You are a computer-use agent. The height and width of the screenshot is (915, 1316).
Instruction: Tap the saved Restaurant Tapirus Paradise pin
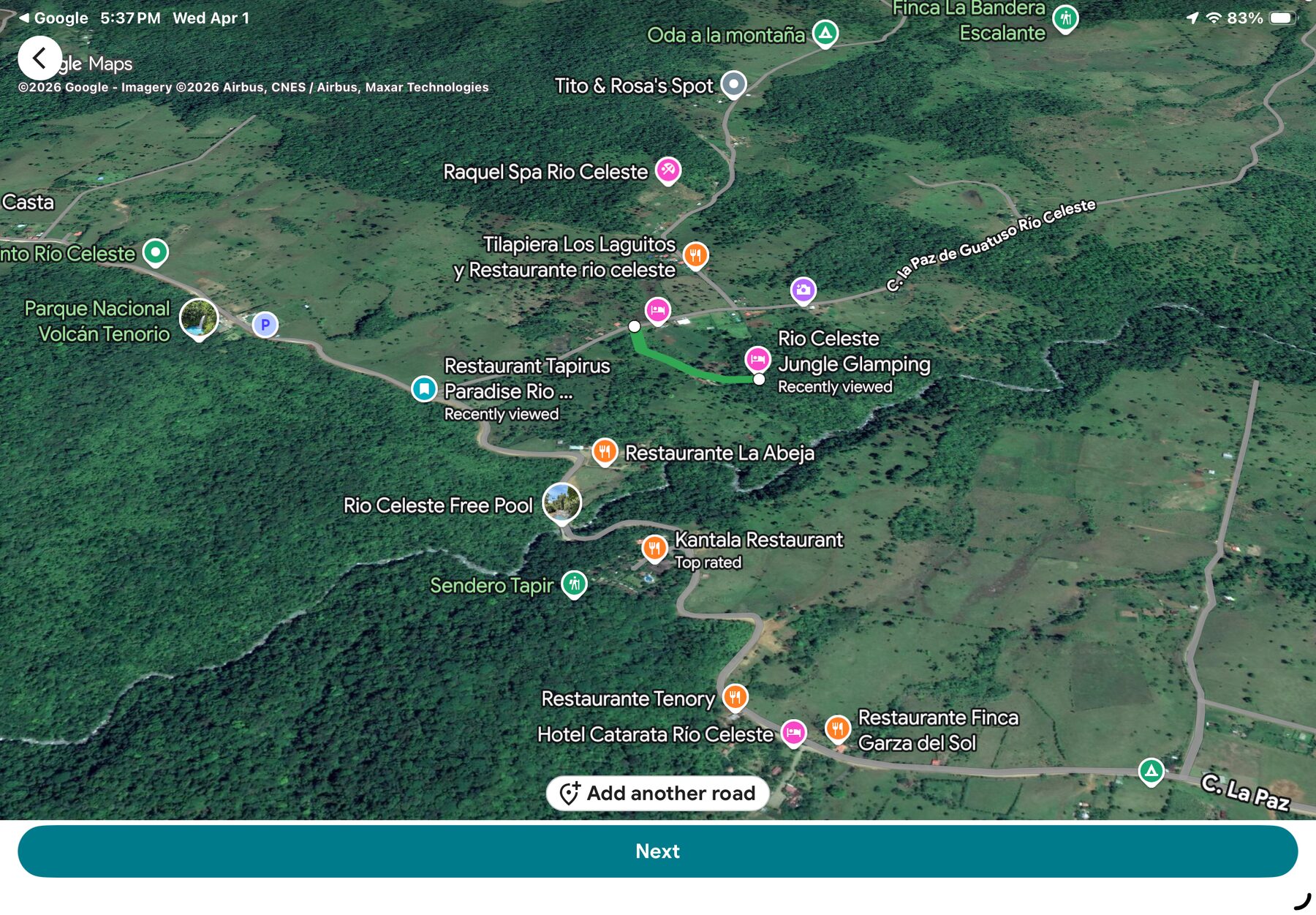tap(424, 389)
